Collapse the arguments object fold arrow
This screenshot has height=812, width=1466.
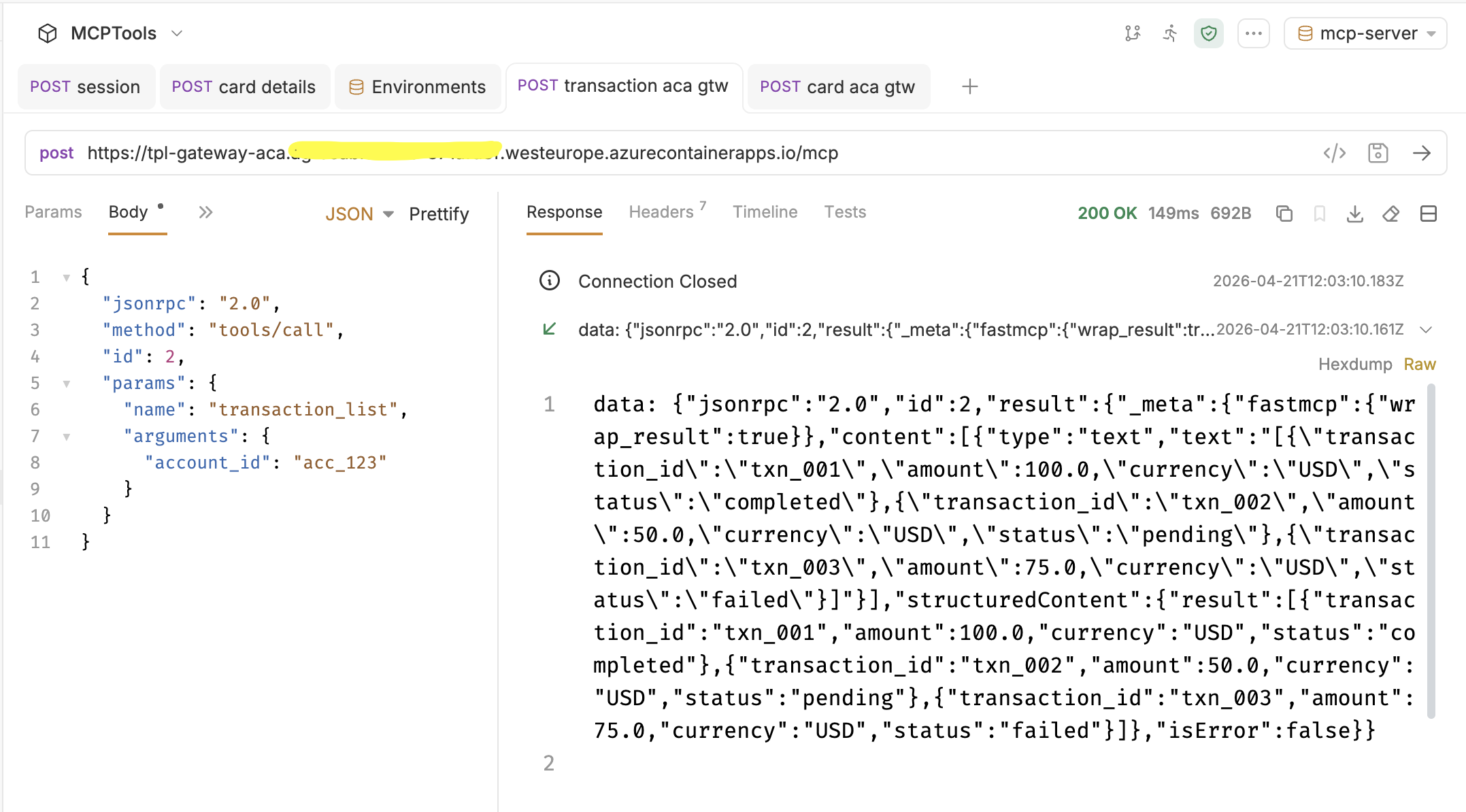(66, 437)
